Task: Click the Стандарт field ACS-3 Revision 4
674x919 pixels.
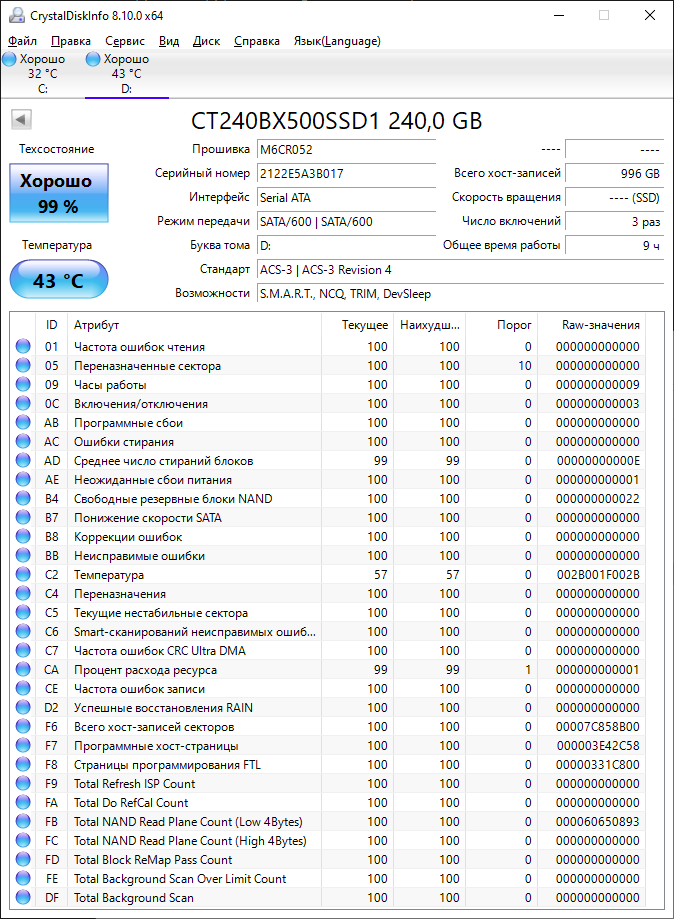Action: [460, 270]
